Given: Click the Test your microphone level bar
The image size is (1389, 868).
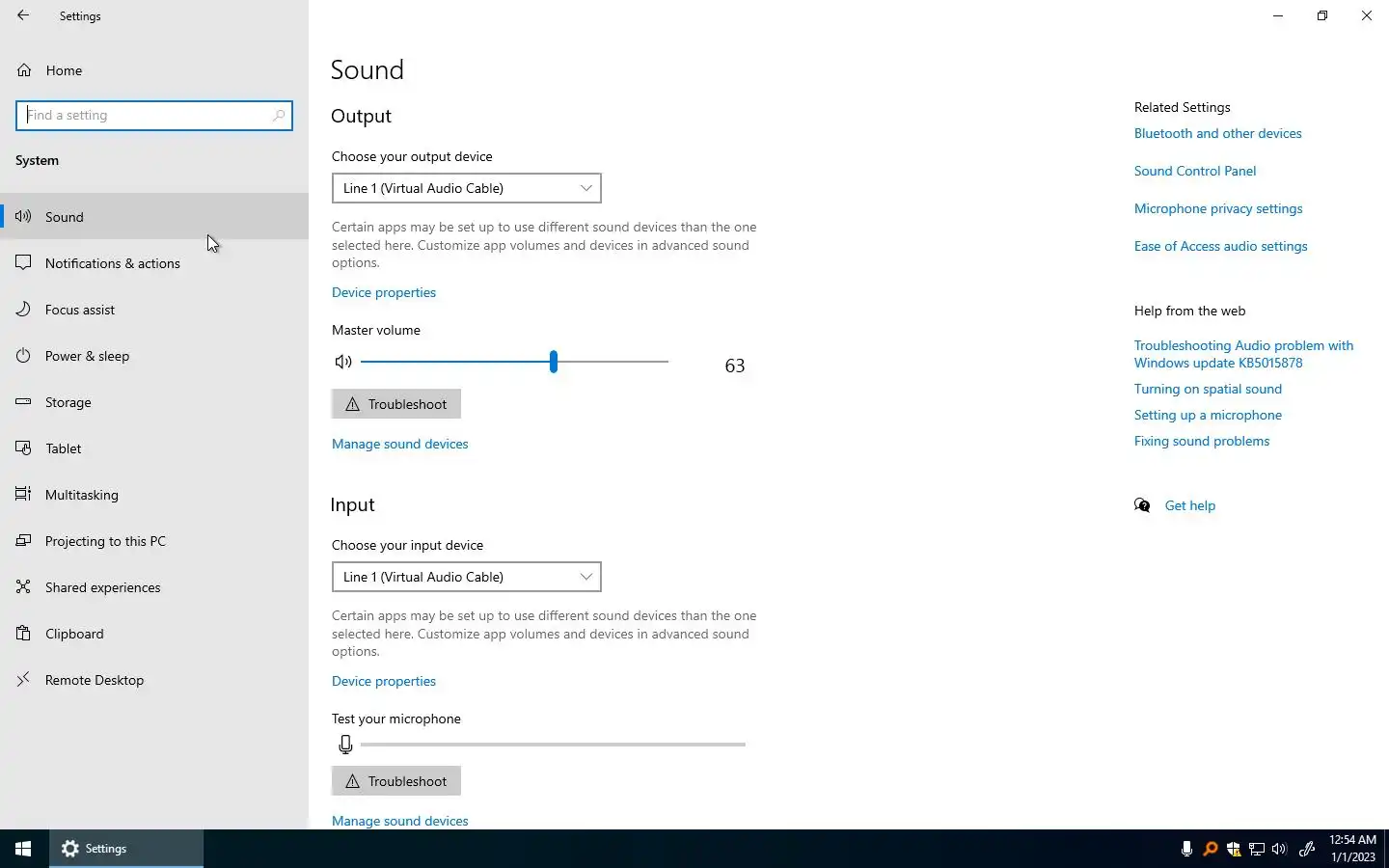Looking at the screenshot, I should point(553,745).
